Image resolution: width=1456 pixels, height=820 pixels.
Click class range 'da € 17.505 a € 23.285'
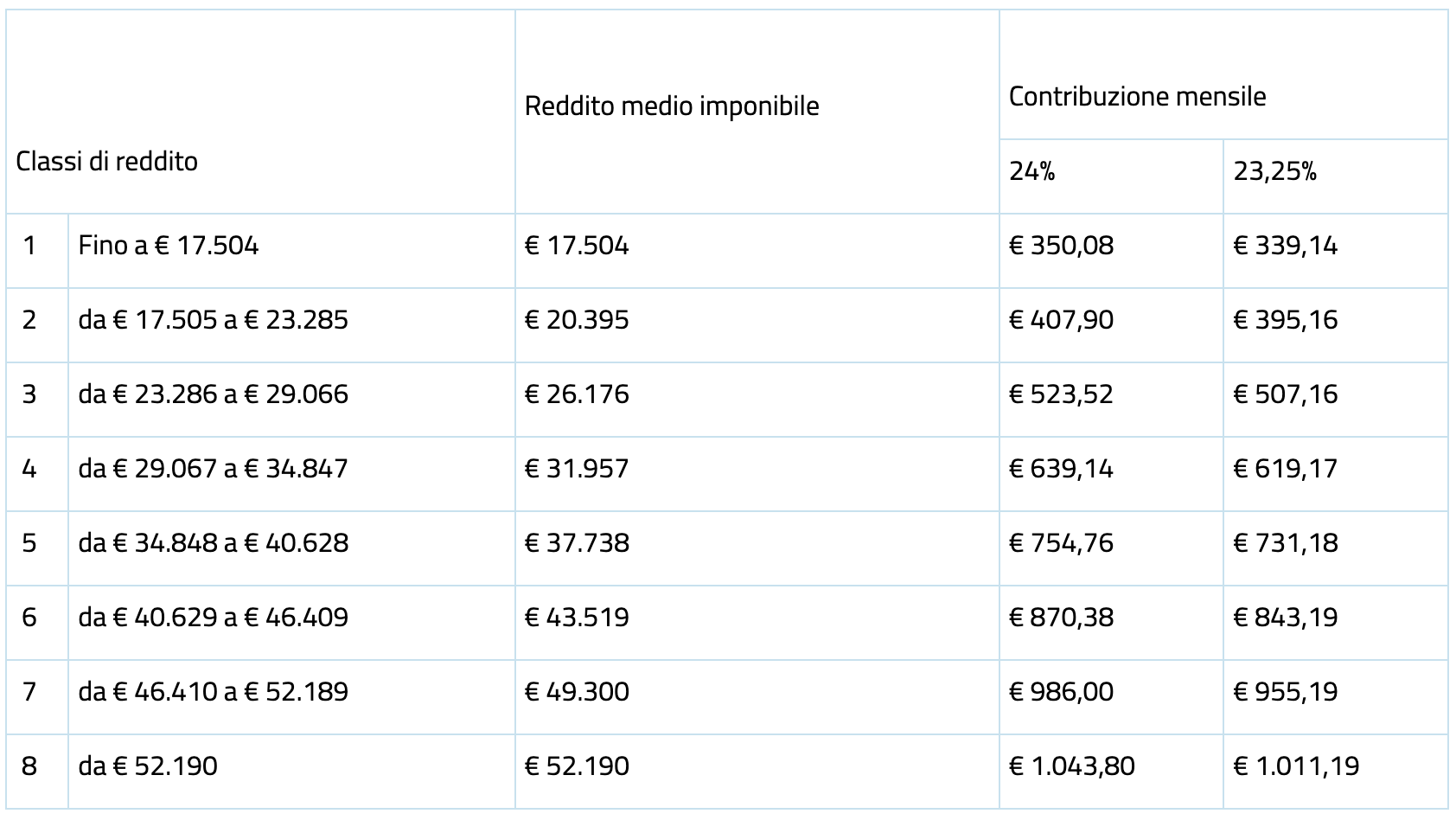tap(213, 320)
